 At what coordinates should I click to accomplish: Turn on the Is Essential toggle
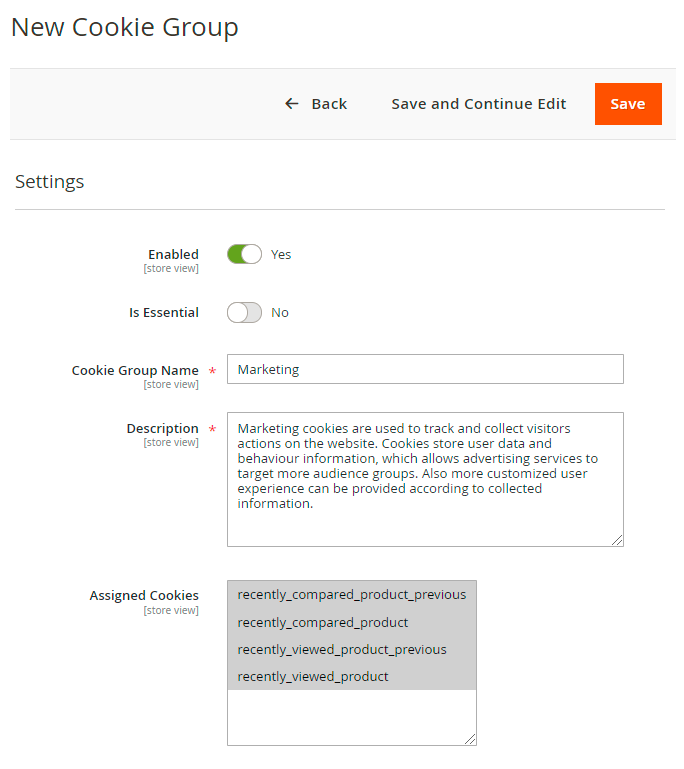click(244, 312)
